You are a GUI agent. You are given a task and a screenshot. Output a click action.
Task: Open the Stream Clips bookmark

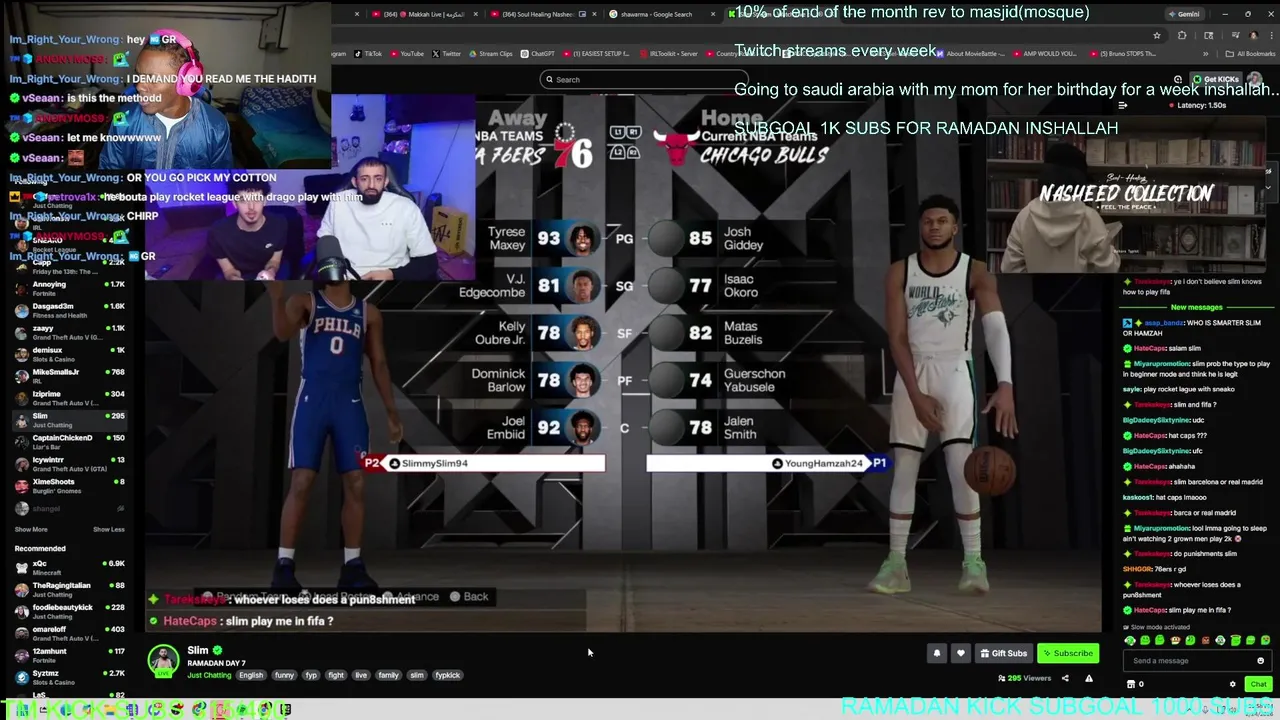tap(490, 54)
